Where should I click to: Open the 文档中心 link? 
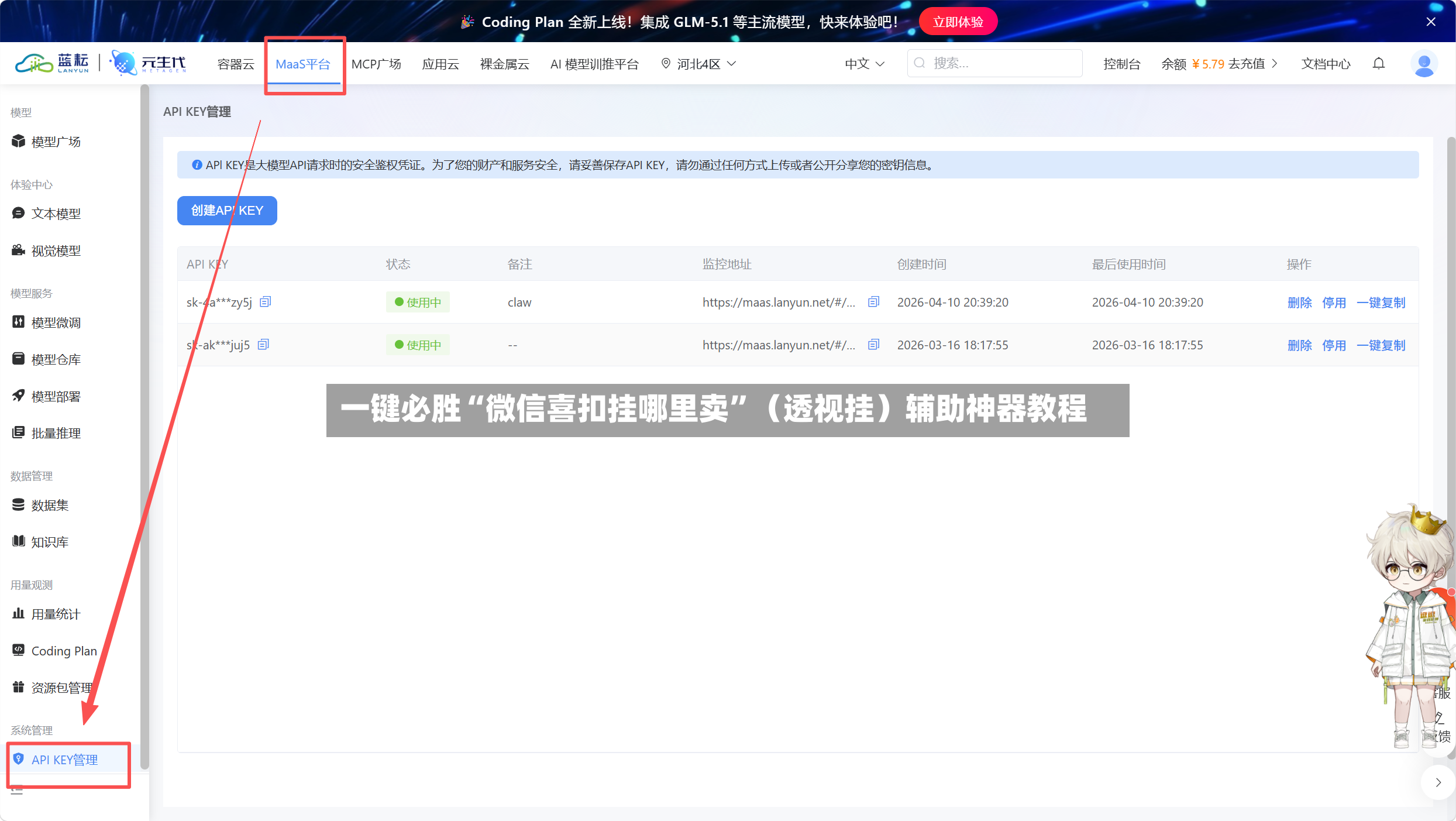(x=1326, y=64)
